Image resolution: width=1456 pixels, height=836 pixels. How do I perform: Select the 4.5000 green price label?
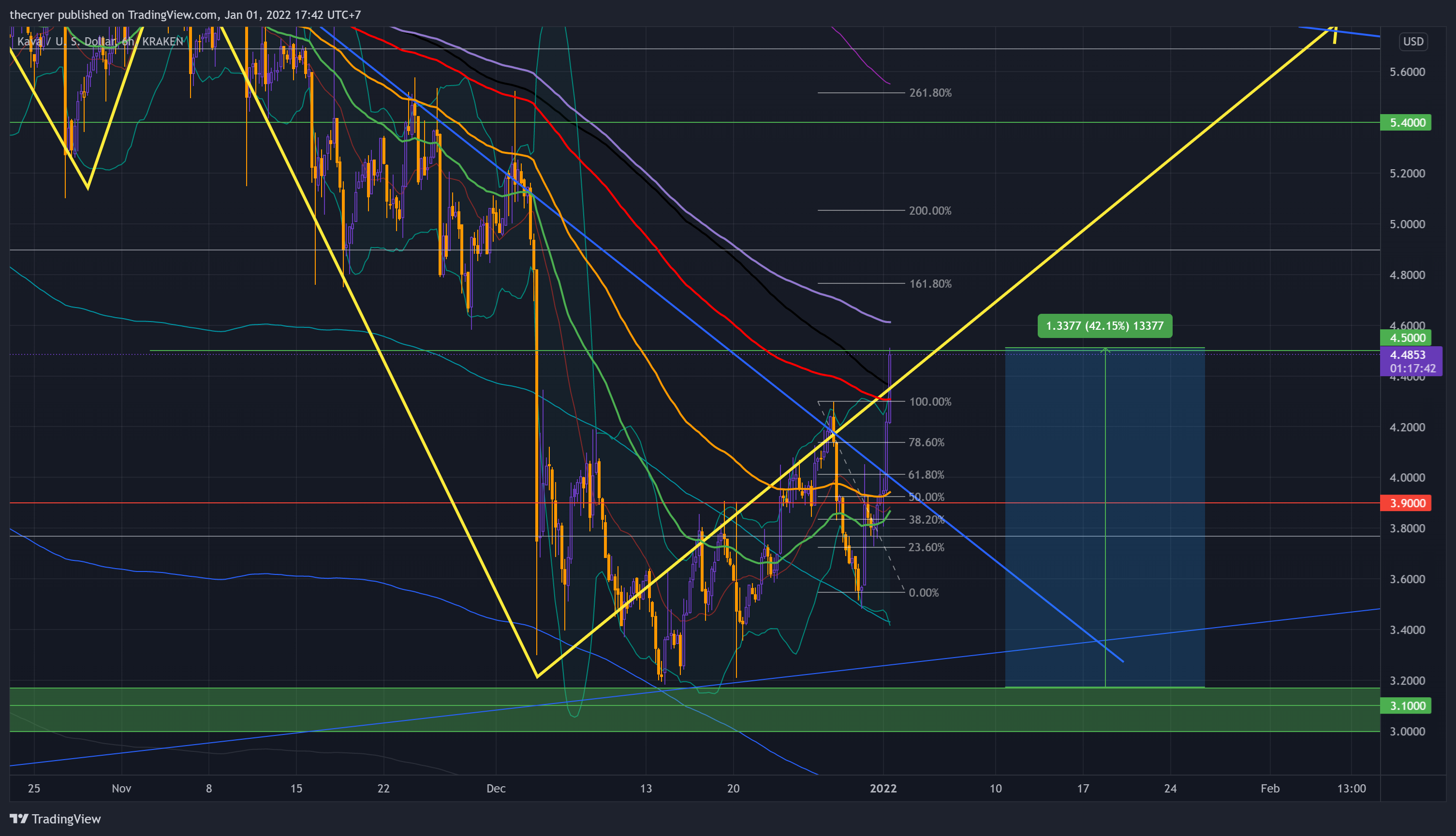1406,337
